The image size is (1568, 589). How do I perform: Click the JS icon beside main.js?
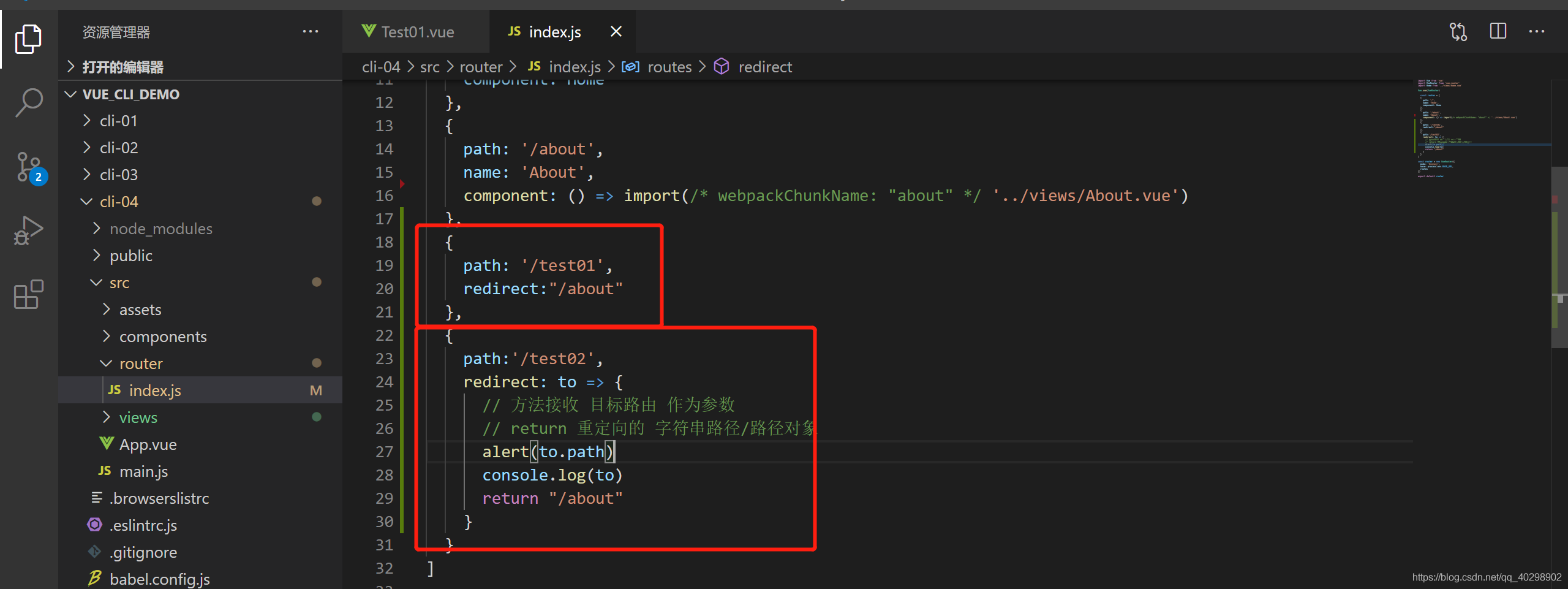tap(105, 471)
